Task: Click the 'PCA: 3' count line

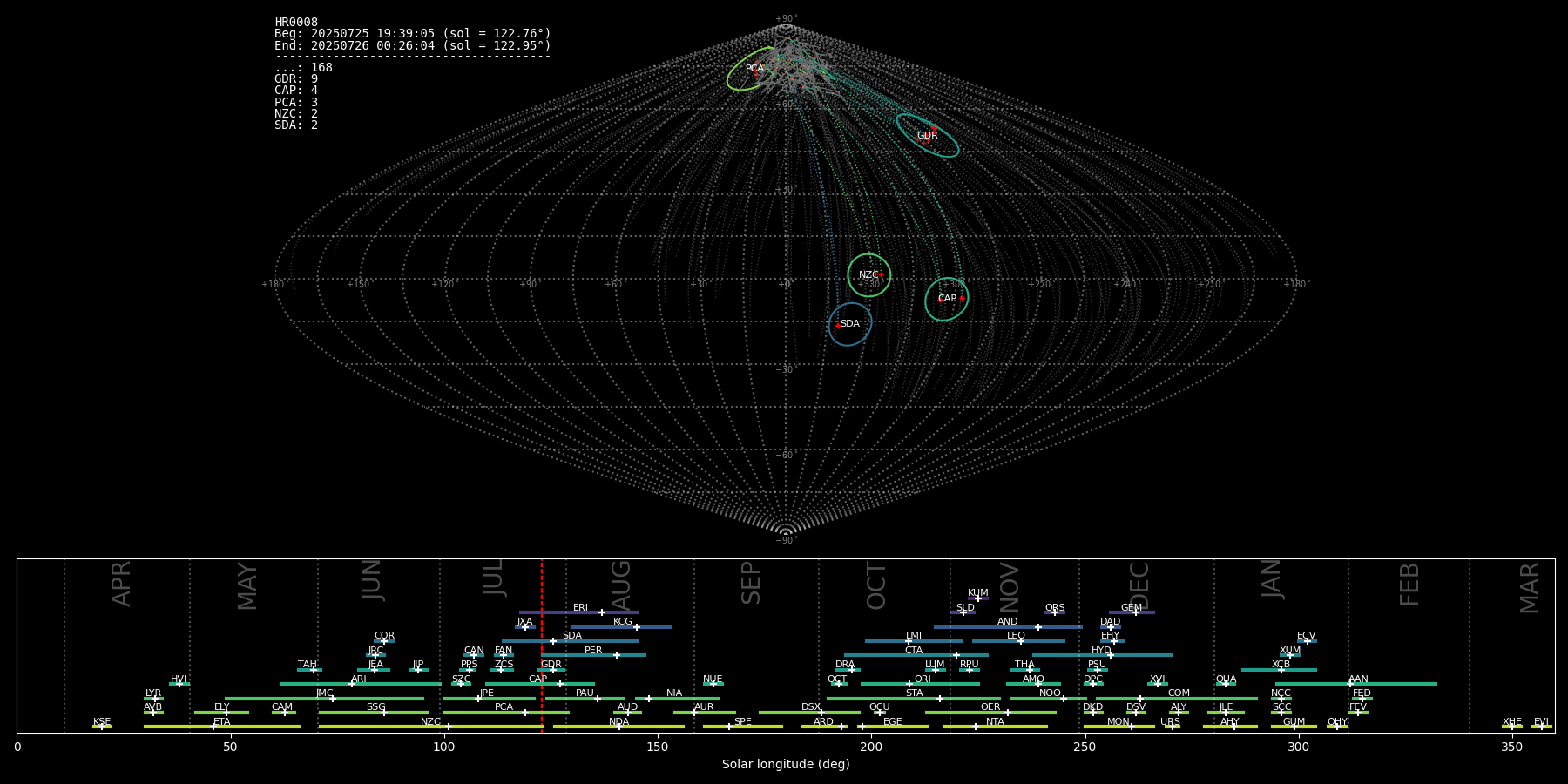Action: coord(296,103)
